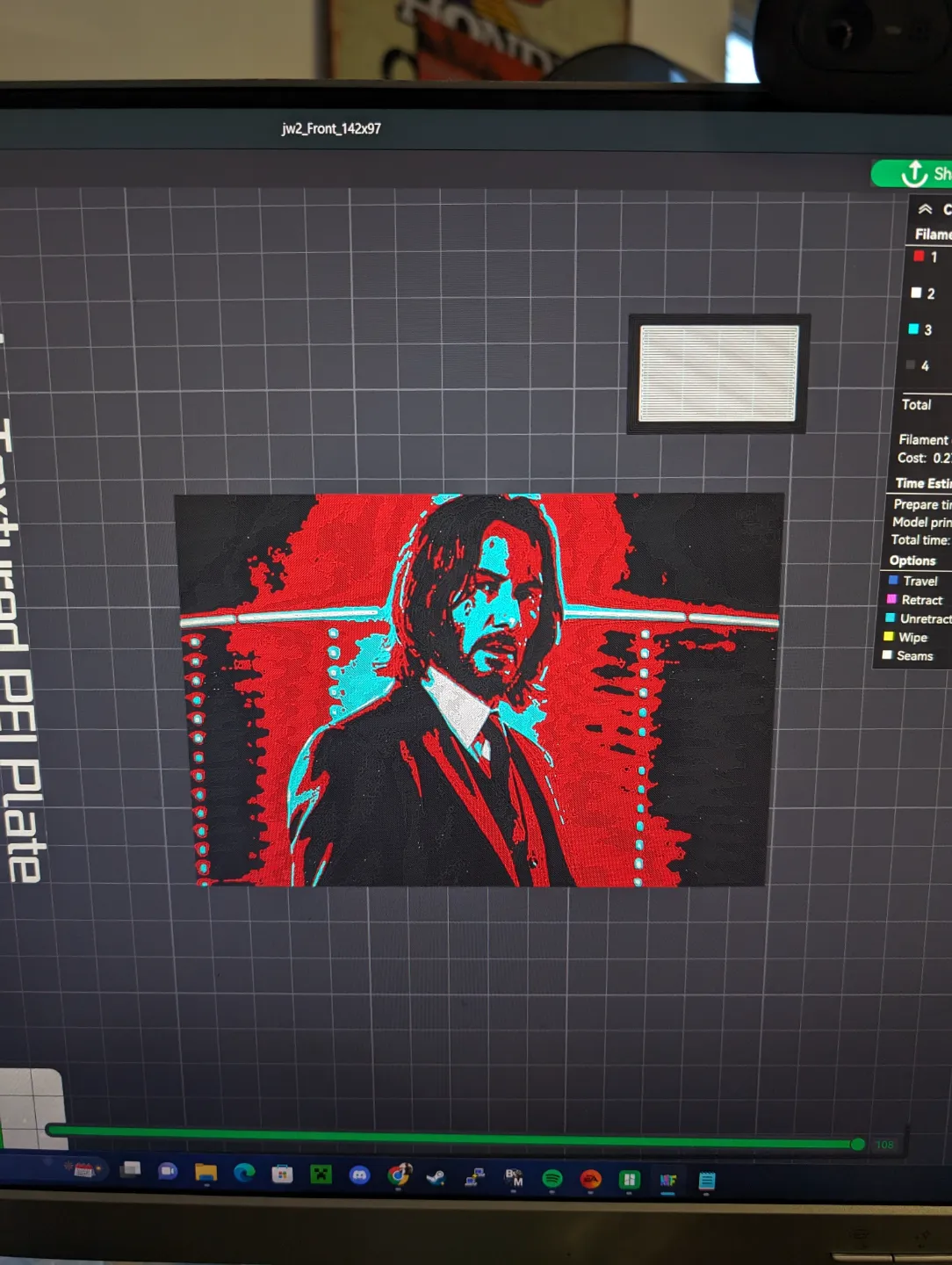The image size is (952, 1265).
Task: Click the active multicolor taskbar app icon
Action: pos(667,1181)
